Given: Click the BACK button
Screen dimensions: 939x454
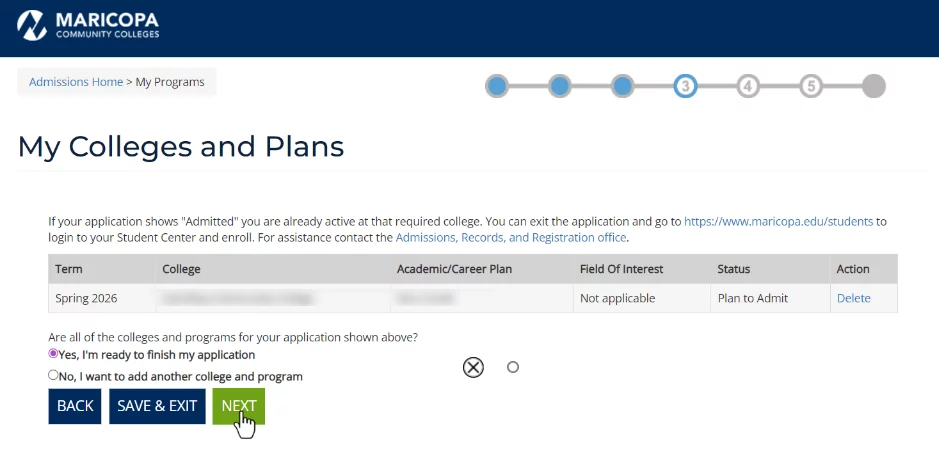Looking at the screenshot, I should click(x=75, y=406).
